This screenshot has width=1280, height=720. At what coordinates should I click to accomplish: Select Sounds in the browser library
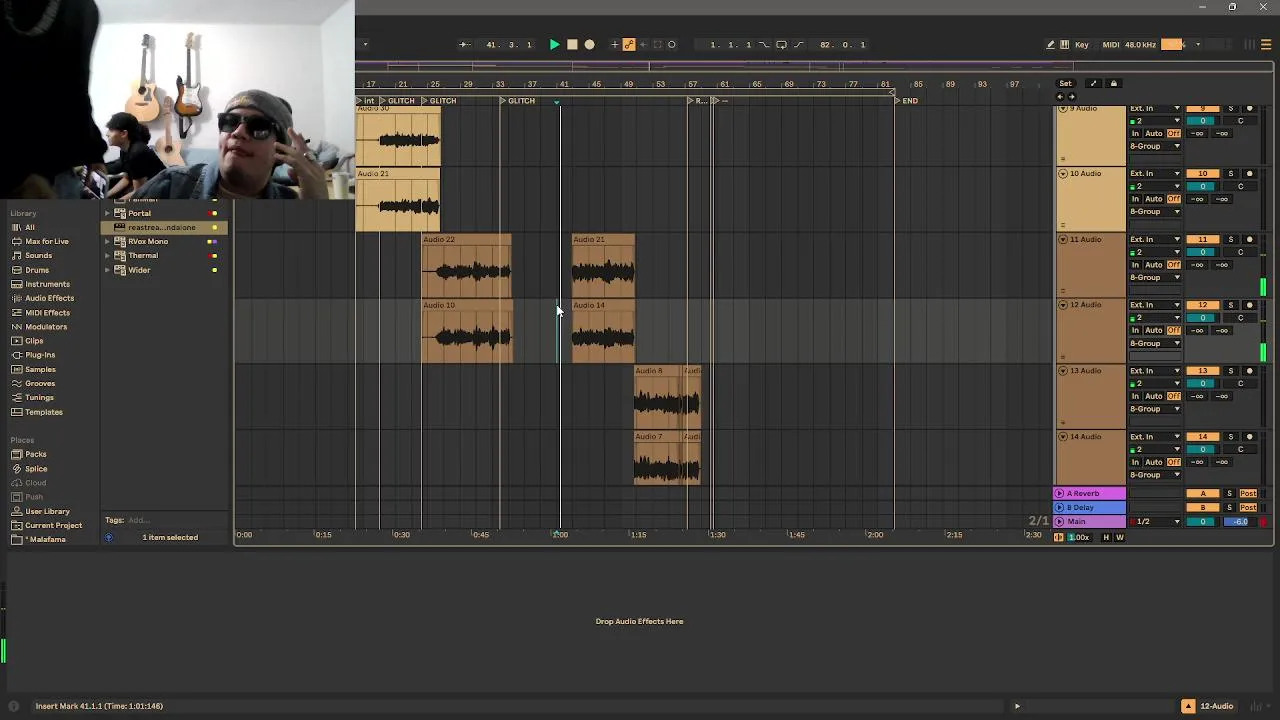(38, 256)
